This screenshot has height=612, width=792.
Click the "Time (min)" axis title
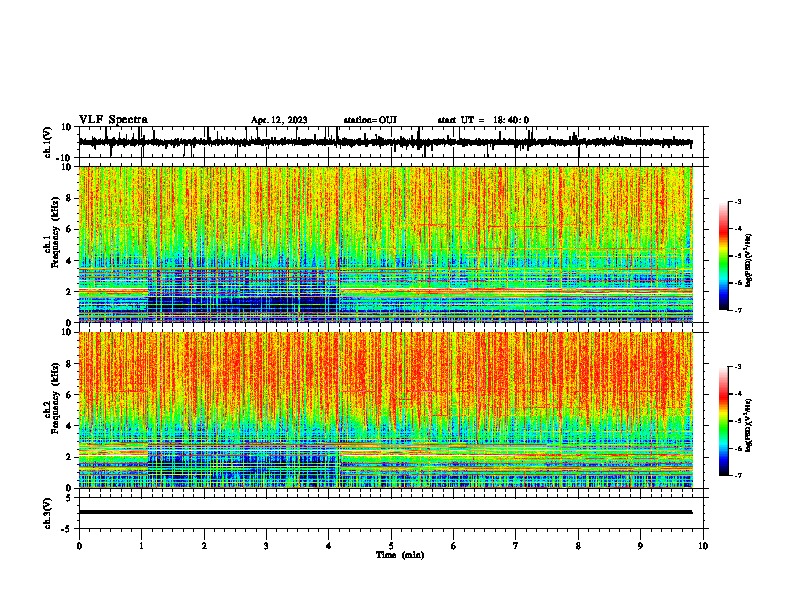pyautogui.click(x=400, y=555)
